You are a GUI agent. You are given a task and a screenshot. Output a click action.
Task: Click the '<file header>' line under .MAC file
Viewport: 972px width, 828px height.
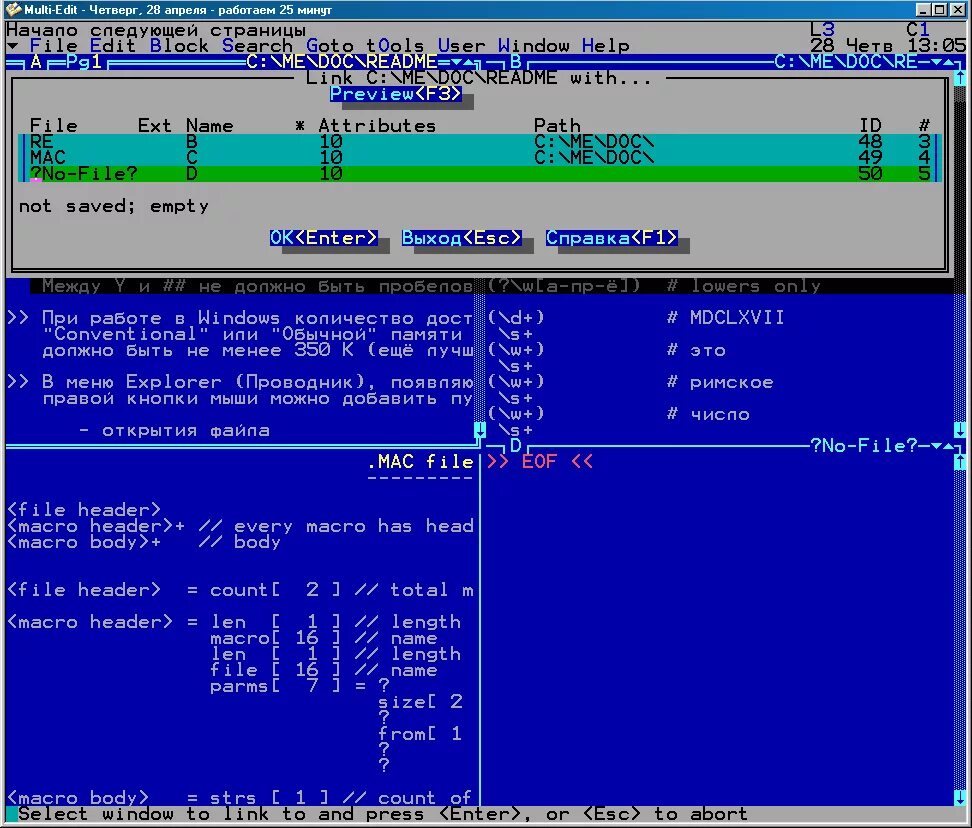coord(84,509)
